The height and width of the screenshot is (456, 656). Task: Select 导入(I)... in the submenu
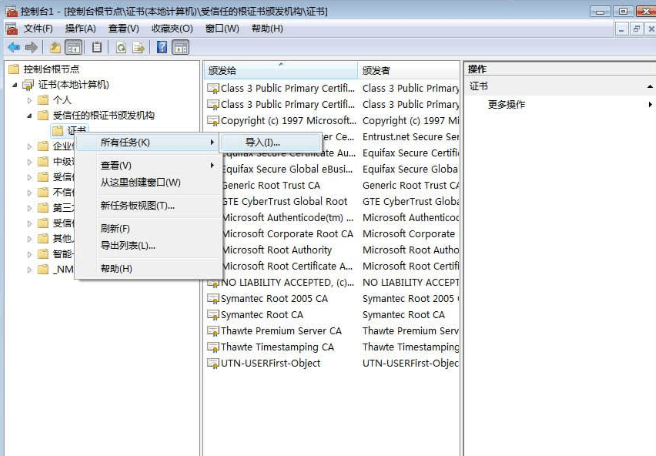(263, 143)
